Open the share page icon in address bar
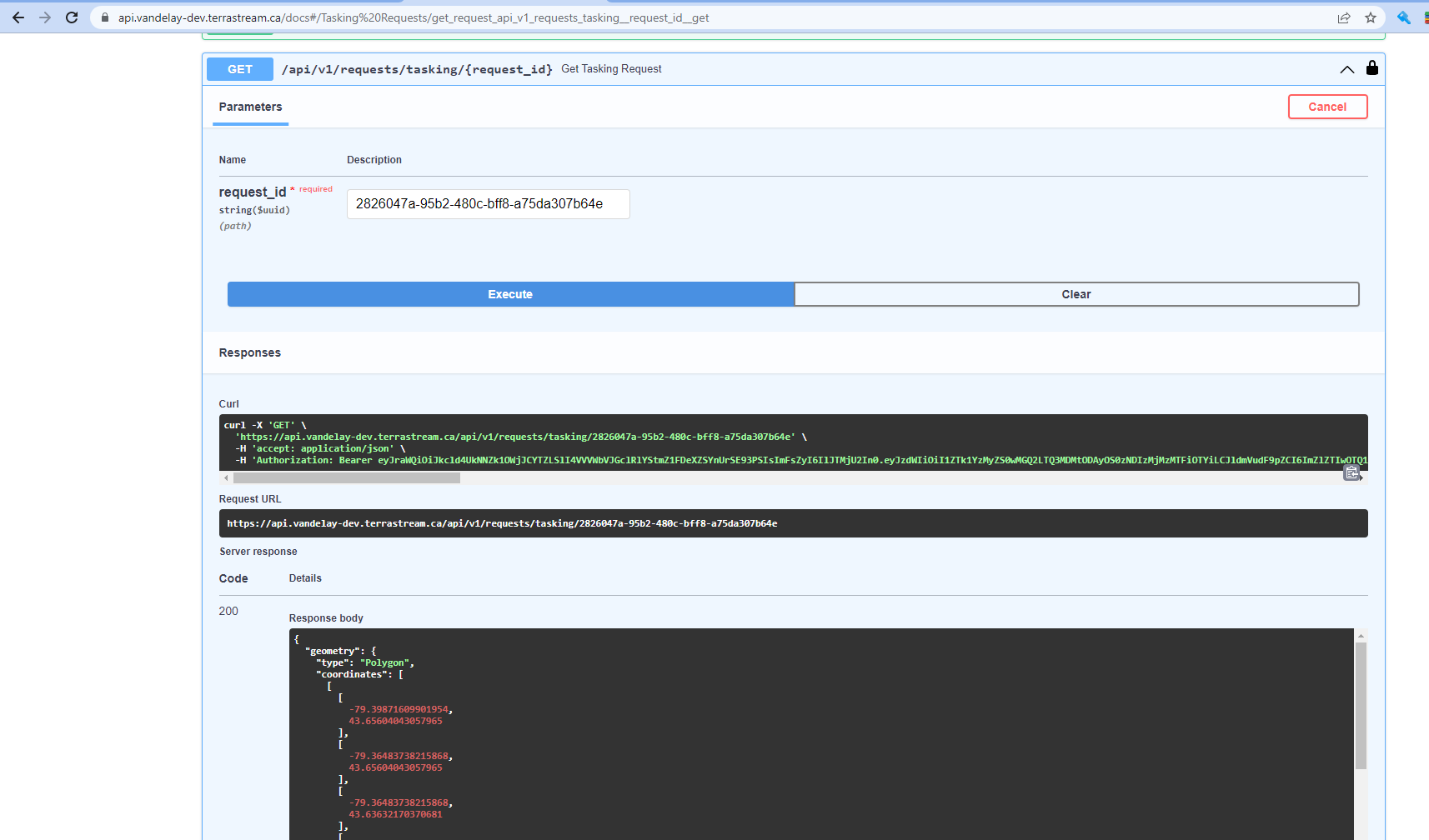1429x840 pixels. [x=1344, y=17]
